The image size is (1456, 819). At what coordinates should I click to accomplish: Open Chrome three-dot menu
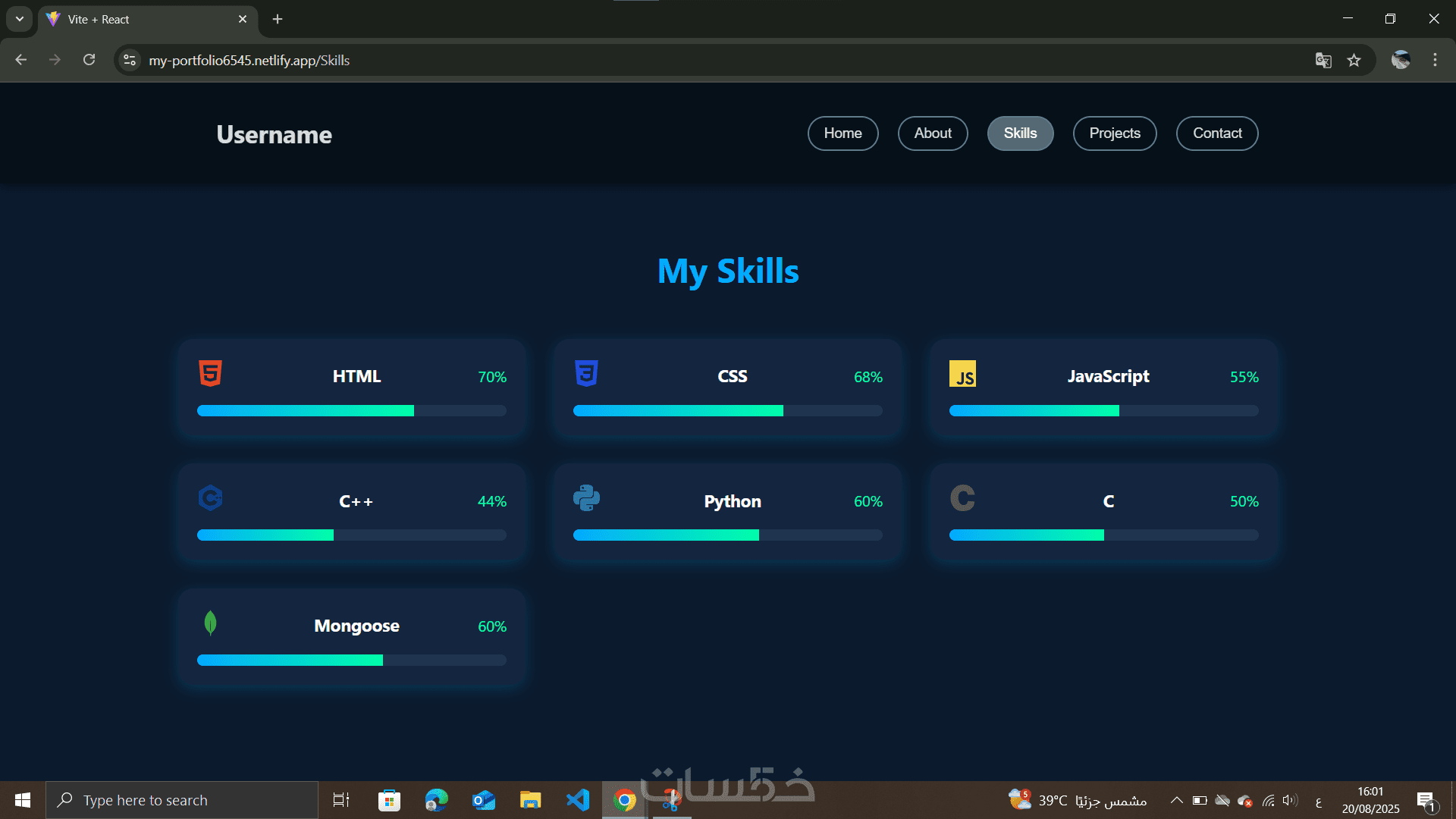click(1435, 61)
